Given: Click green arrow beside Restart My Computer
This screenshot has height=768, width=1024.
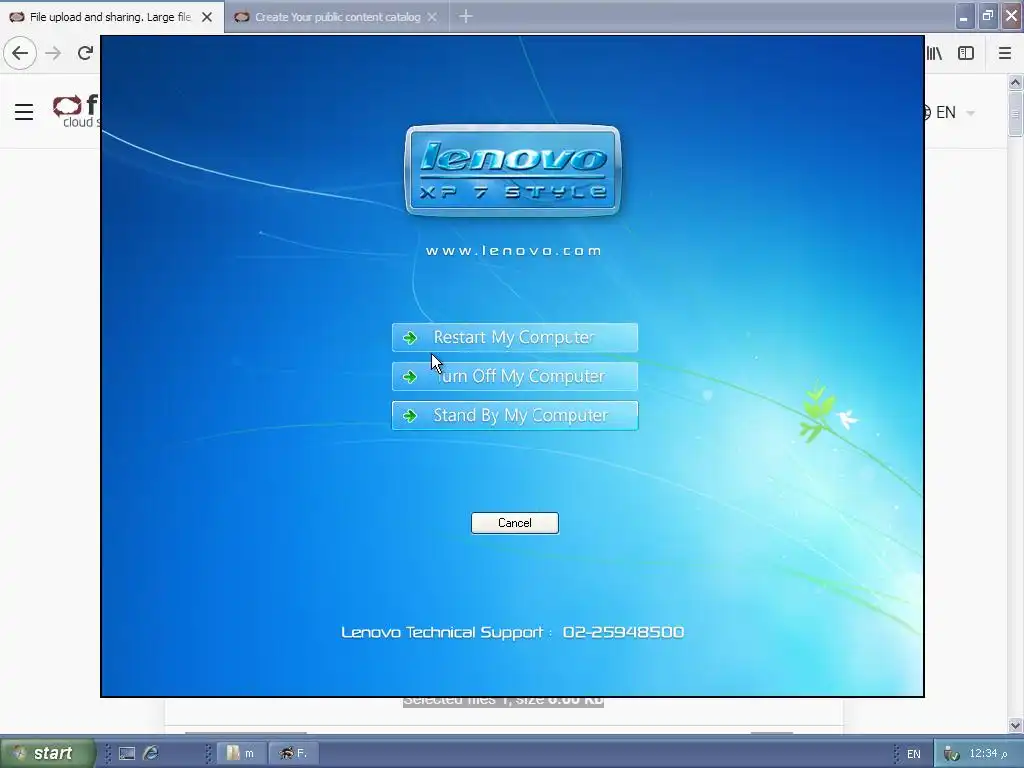Looking at the screenshot, I should tap(410, 338).
